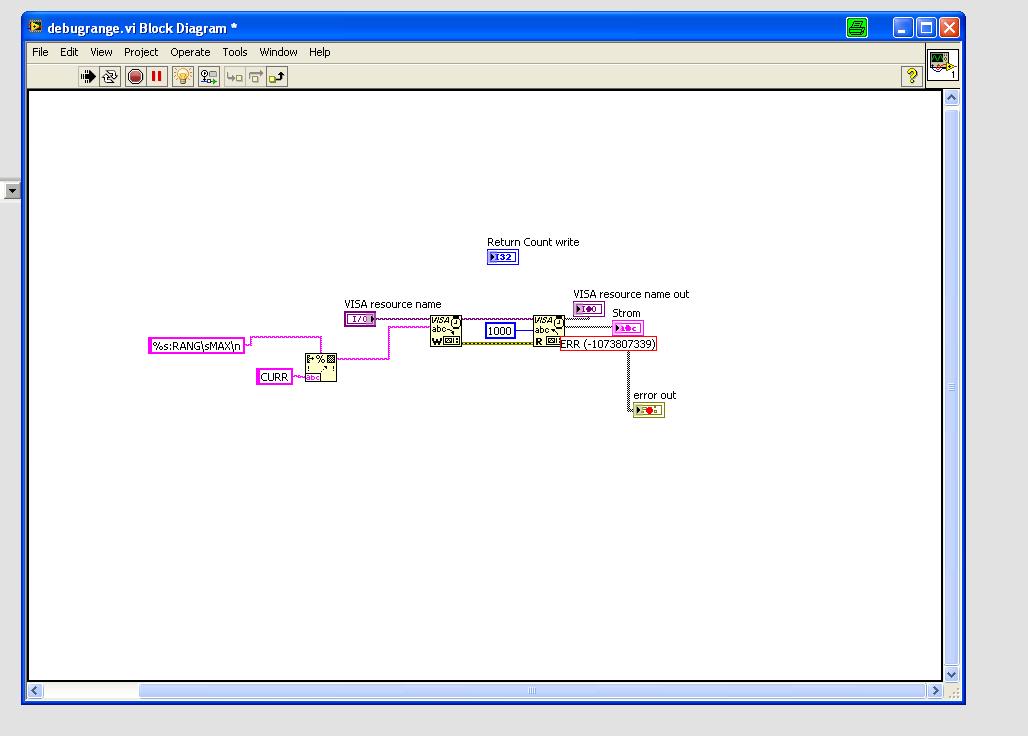Expand the dropdown arrow at left edge
Viewport: 1028px width, 736px height.
tap(12, 191)
